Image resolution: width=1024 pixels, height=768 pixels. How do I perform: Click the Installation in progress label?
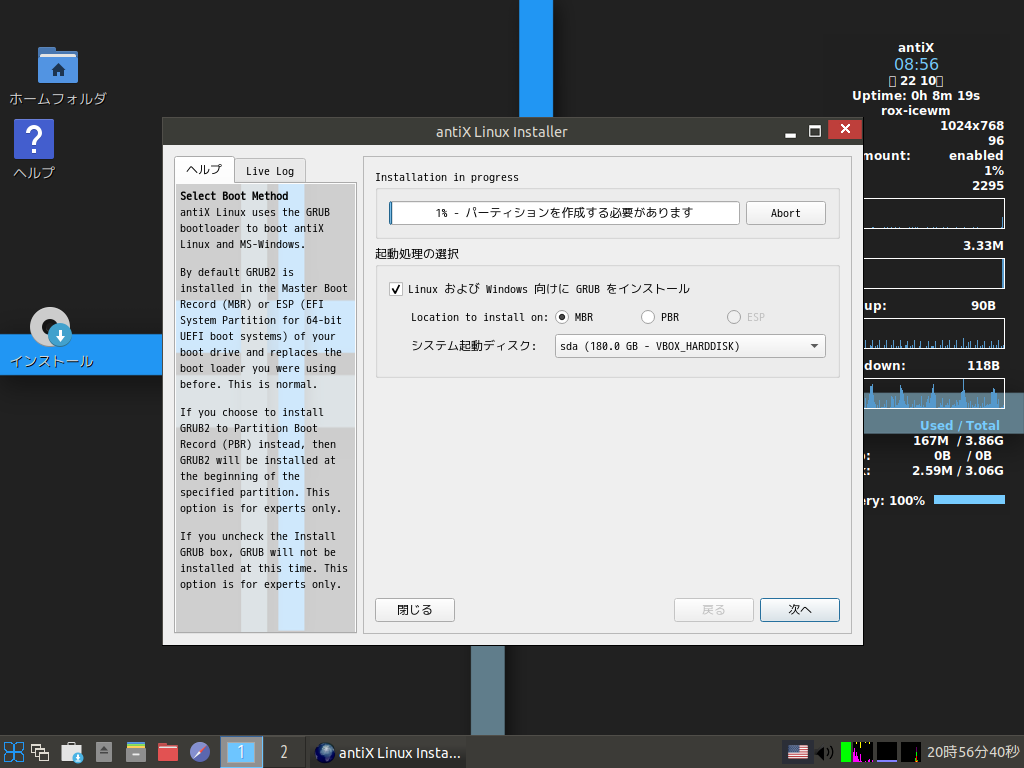coord(447,177)
